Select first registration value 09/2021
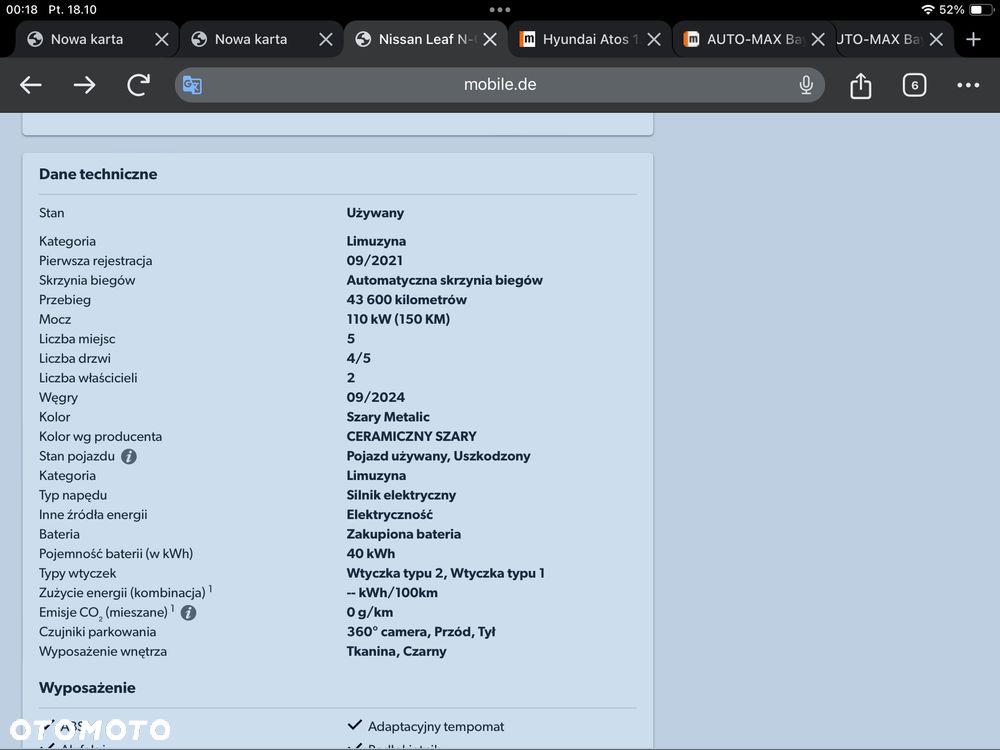This screenshot has height=750, width=1000. coord(374,260)
